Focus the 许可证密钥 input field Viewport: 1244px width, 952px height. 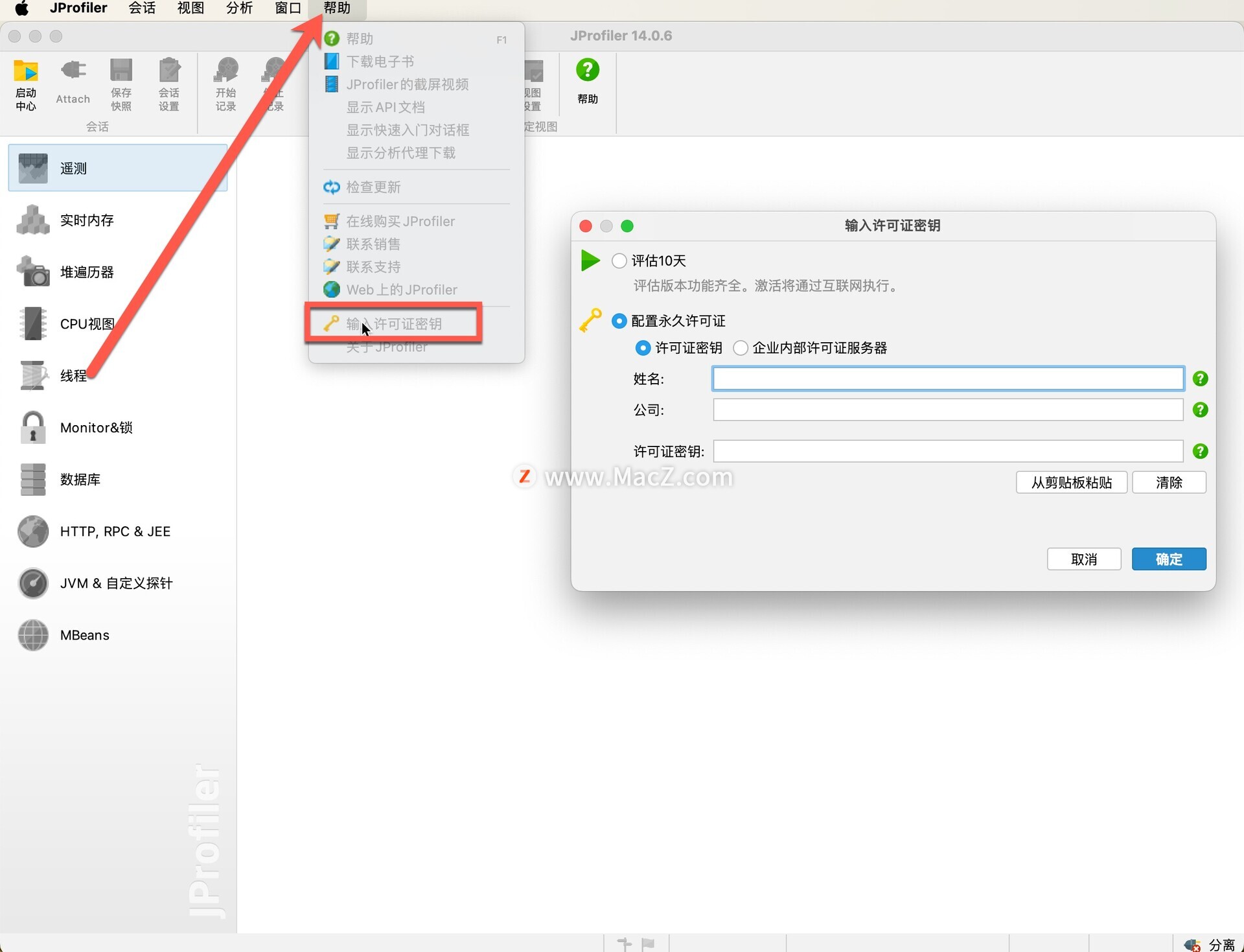pyautogui.click(x=948, y=451)
